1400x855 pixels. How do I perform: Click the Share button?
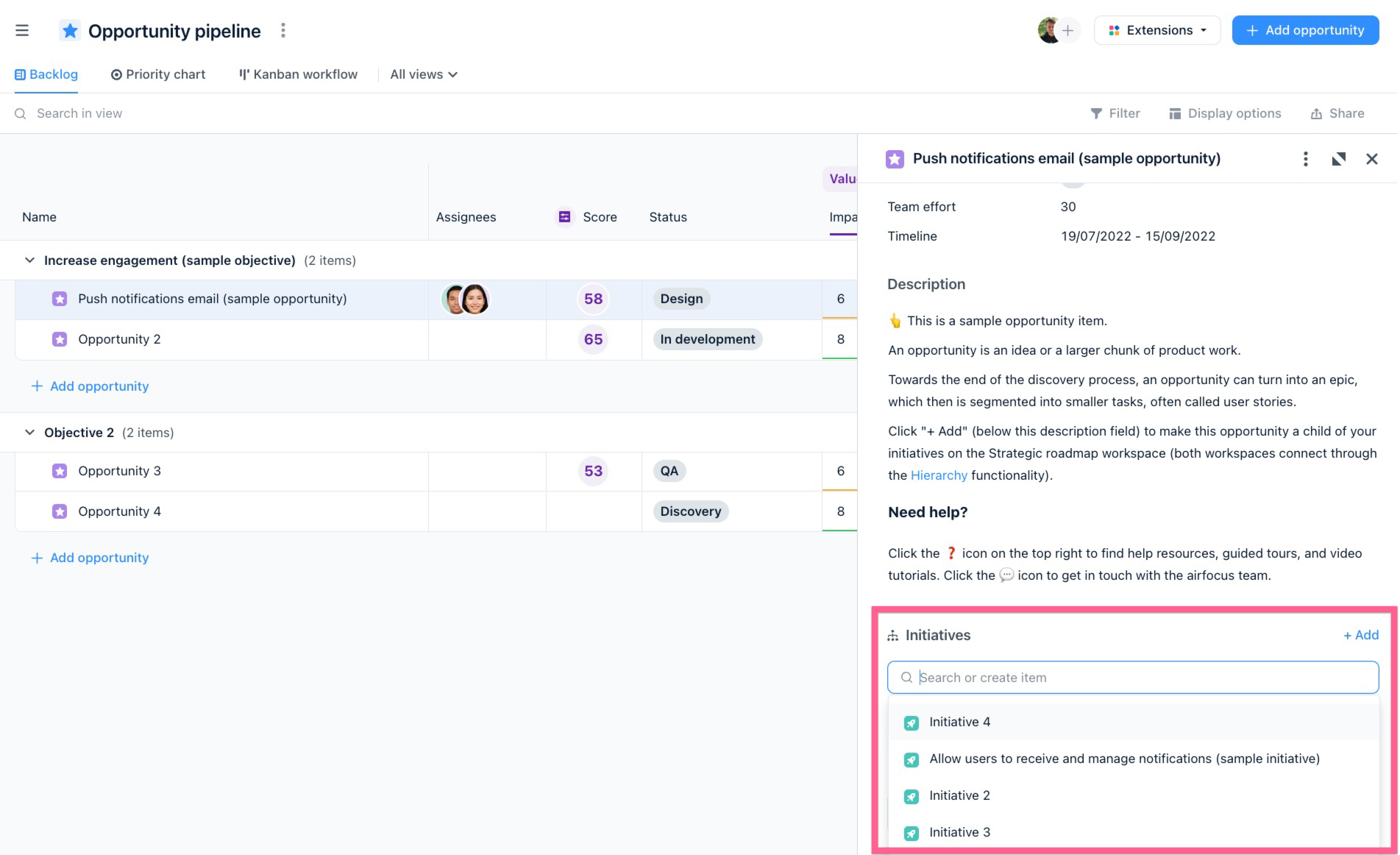coord(1337,113)
